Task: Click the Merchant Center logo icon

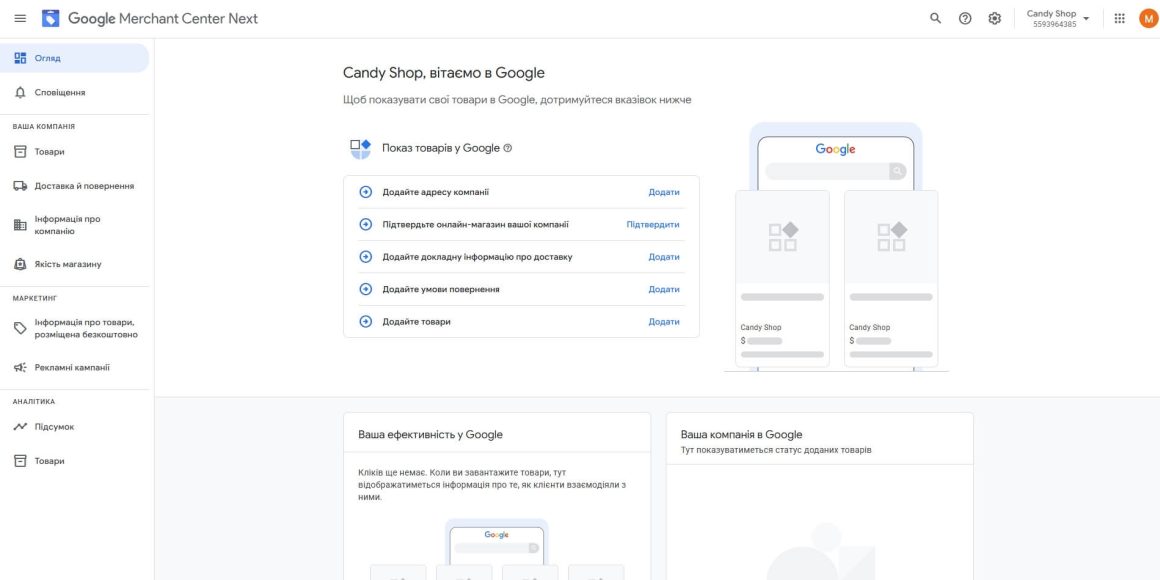Action: 50,18
